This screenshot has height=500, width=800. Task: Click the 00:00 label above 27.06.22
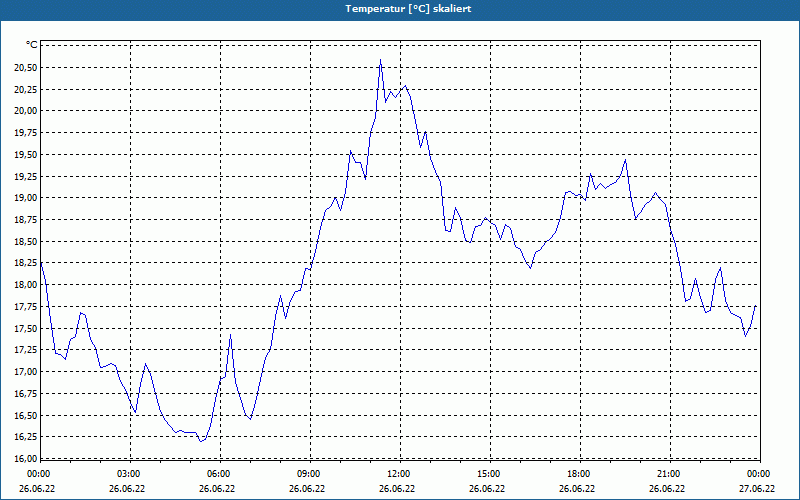[757, 474]
